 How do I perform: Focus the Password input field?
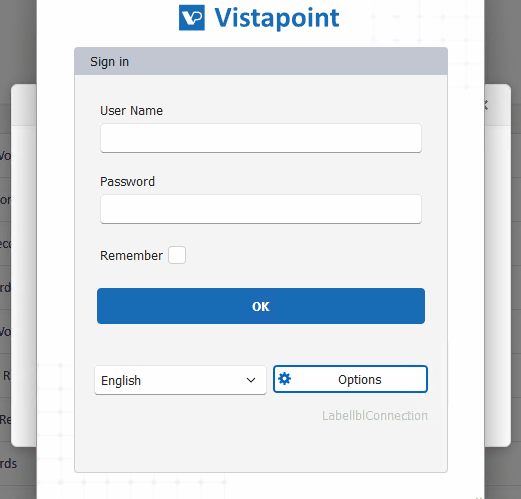click(x=261, y=209)
